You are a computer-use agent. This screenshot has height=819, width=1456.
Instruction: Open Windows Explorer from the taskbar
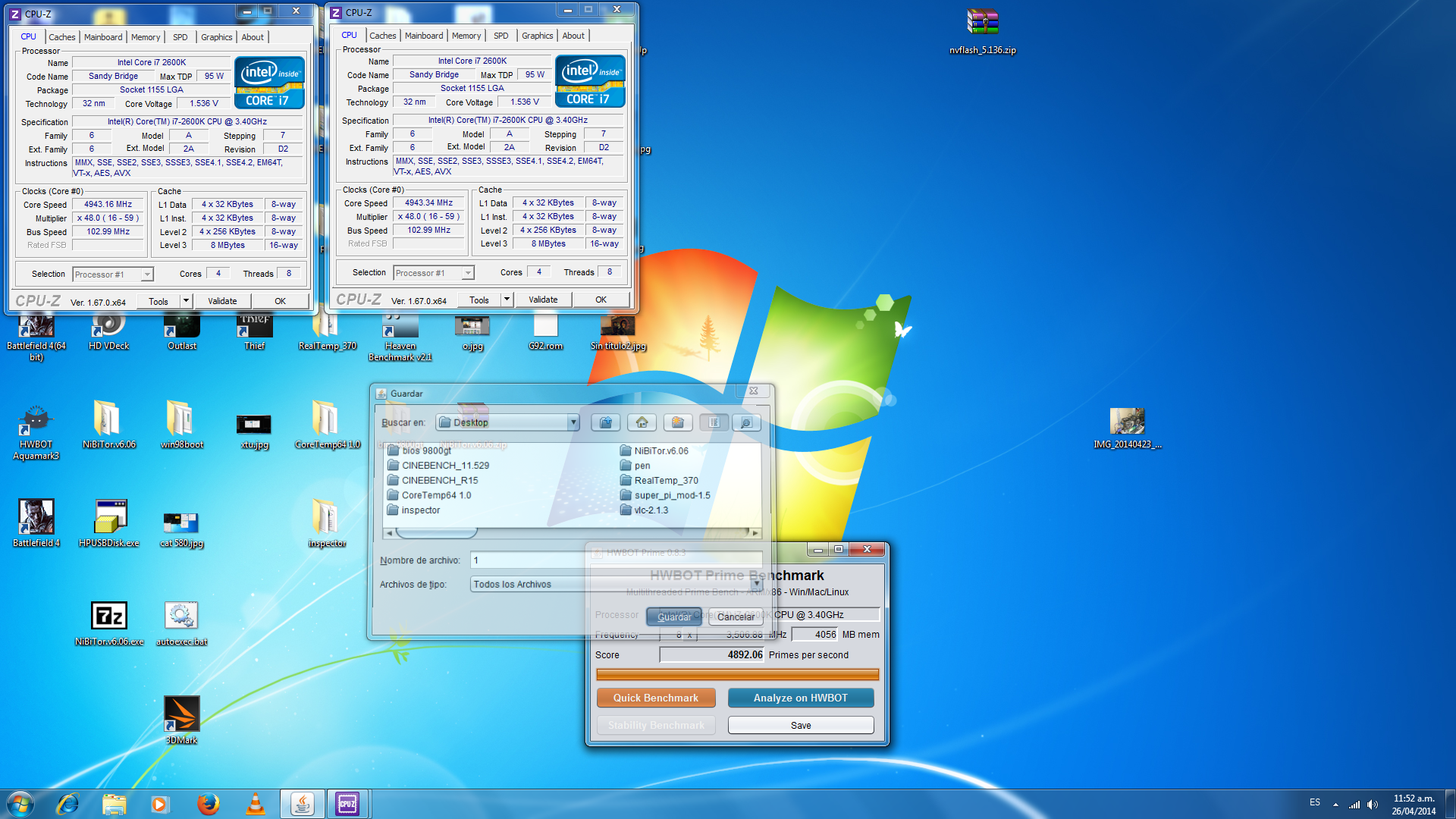(114, 804)
